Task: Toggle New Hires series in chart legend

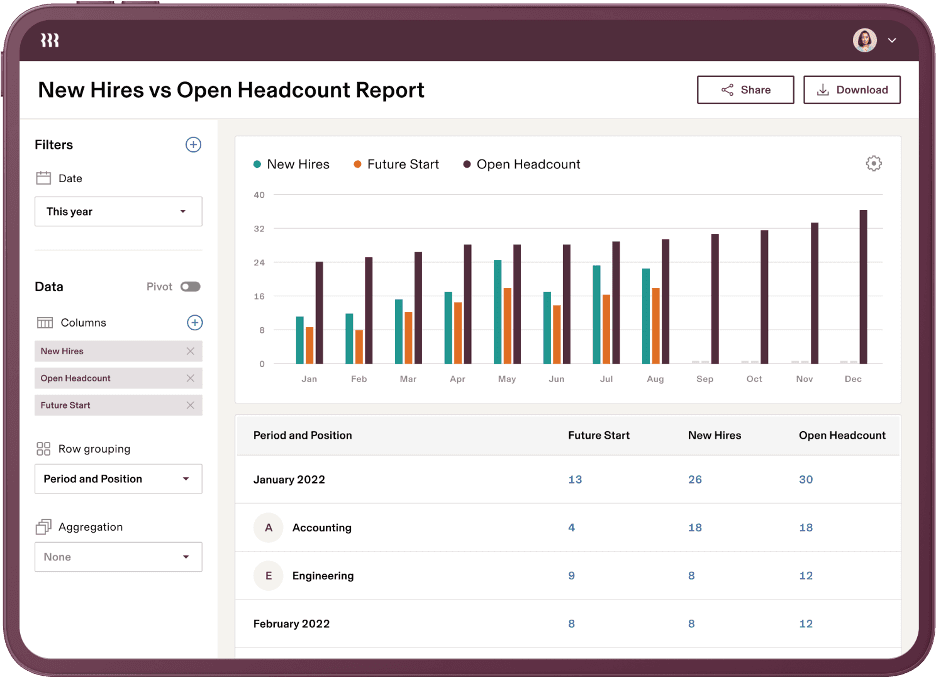Action: click(x=298, y=164)
